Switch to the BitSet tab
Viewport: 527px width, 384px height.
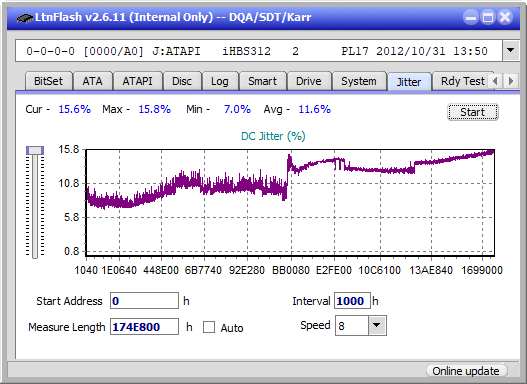click(x=48, y=81)
